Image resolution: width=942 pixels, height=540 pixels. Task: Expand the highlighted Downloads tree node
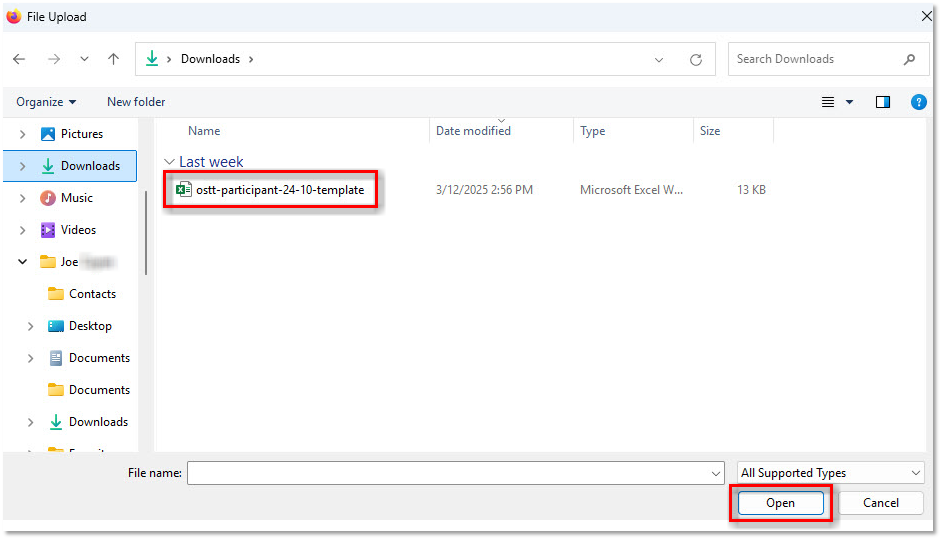coord(23,166)
